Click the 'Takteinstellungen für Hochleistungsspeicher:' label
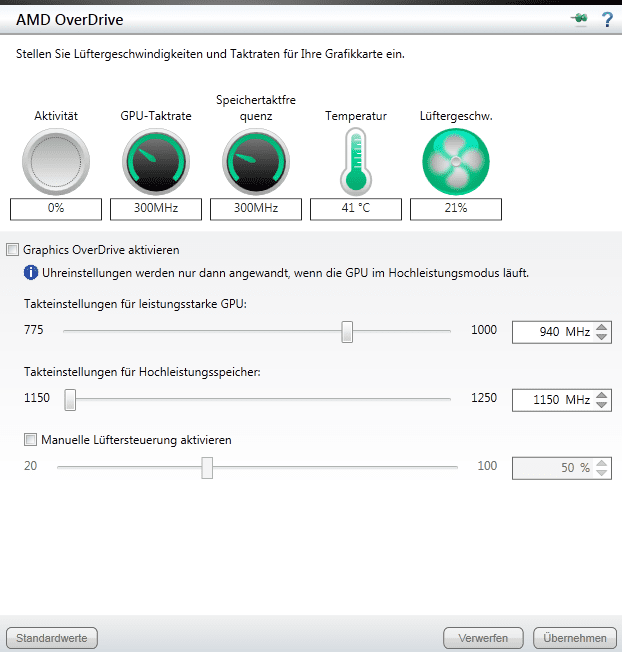622x652 pixels. pos(142,372)
